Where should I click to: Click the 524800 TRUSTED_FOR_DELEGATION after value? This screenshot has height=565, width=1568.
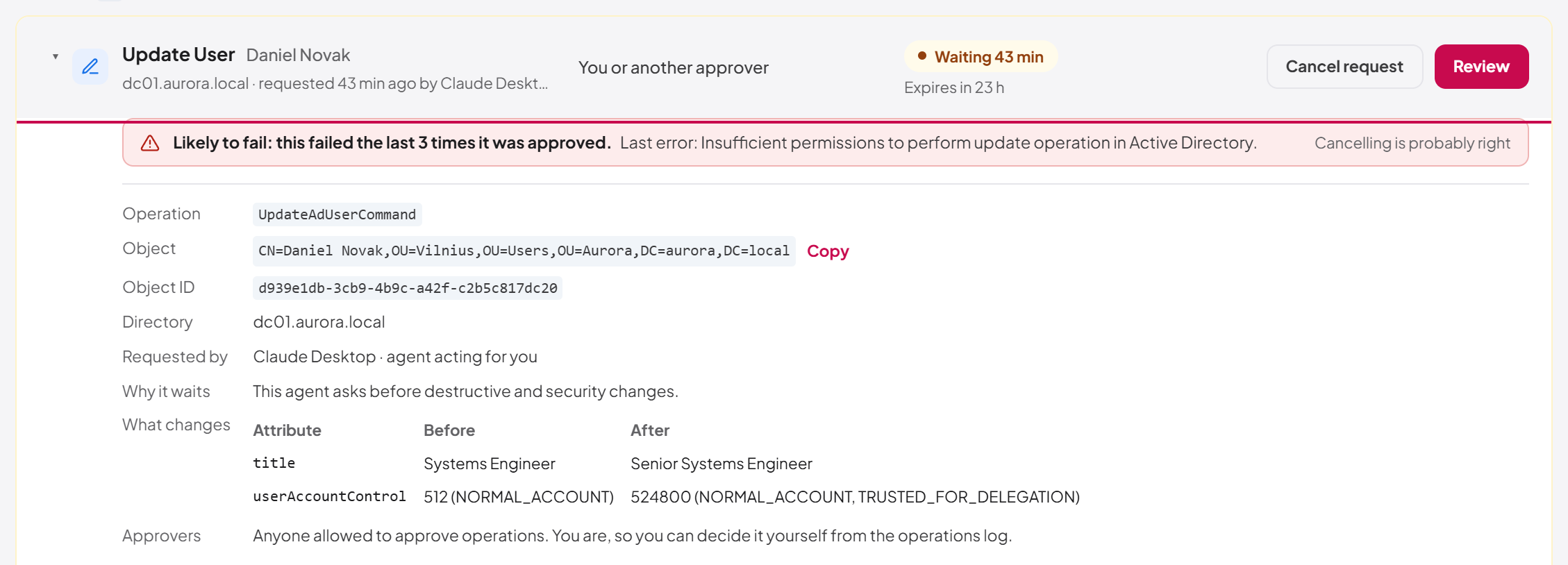tap(855, 497)
